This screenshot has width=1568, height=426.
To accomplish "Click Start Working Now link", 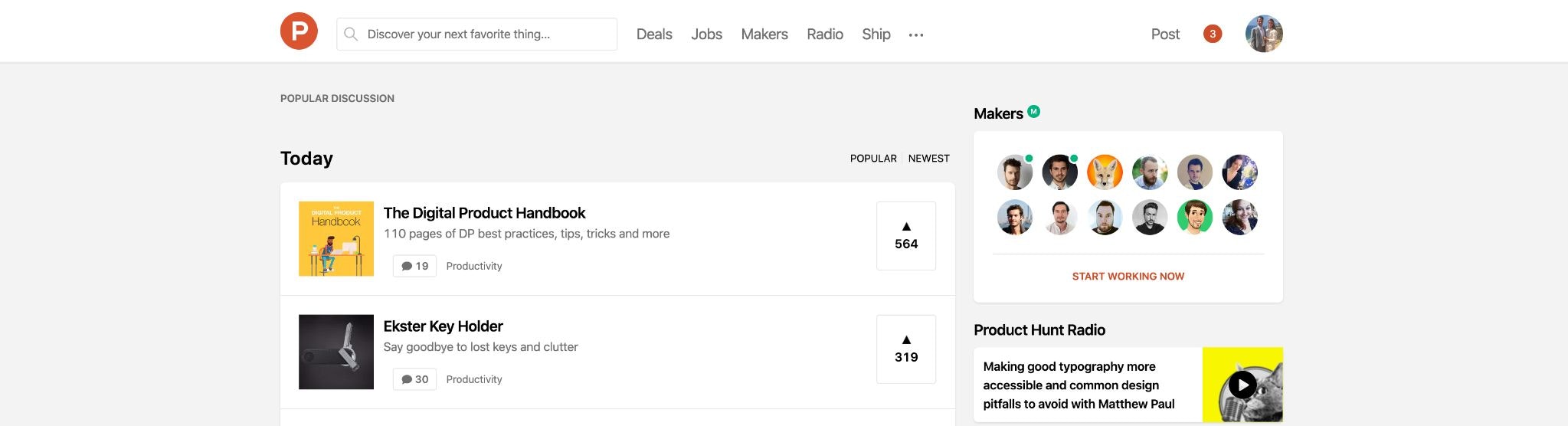I will pos(1128,277).
